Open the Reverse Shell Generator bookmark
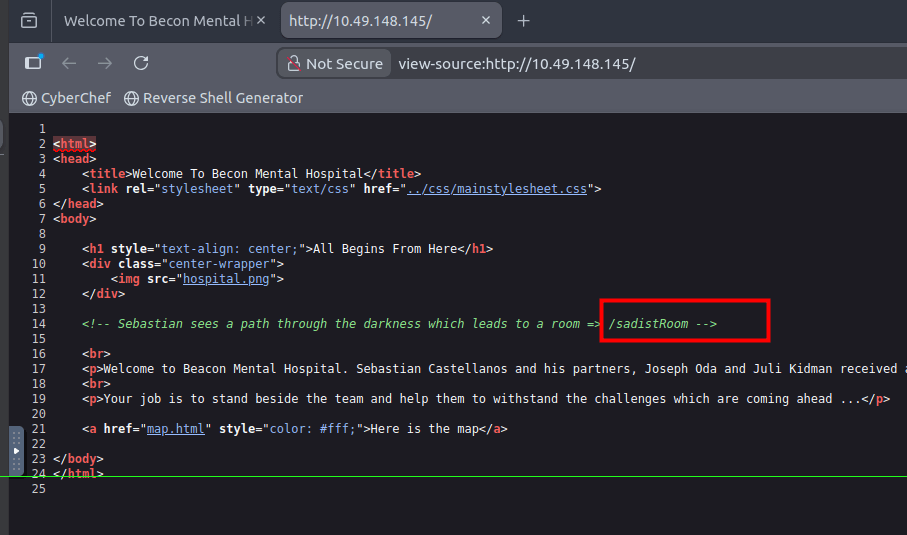 (213, 98)
